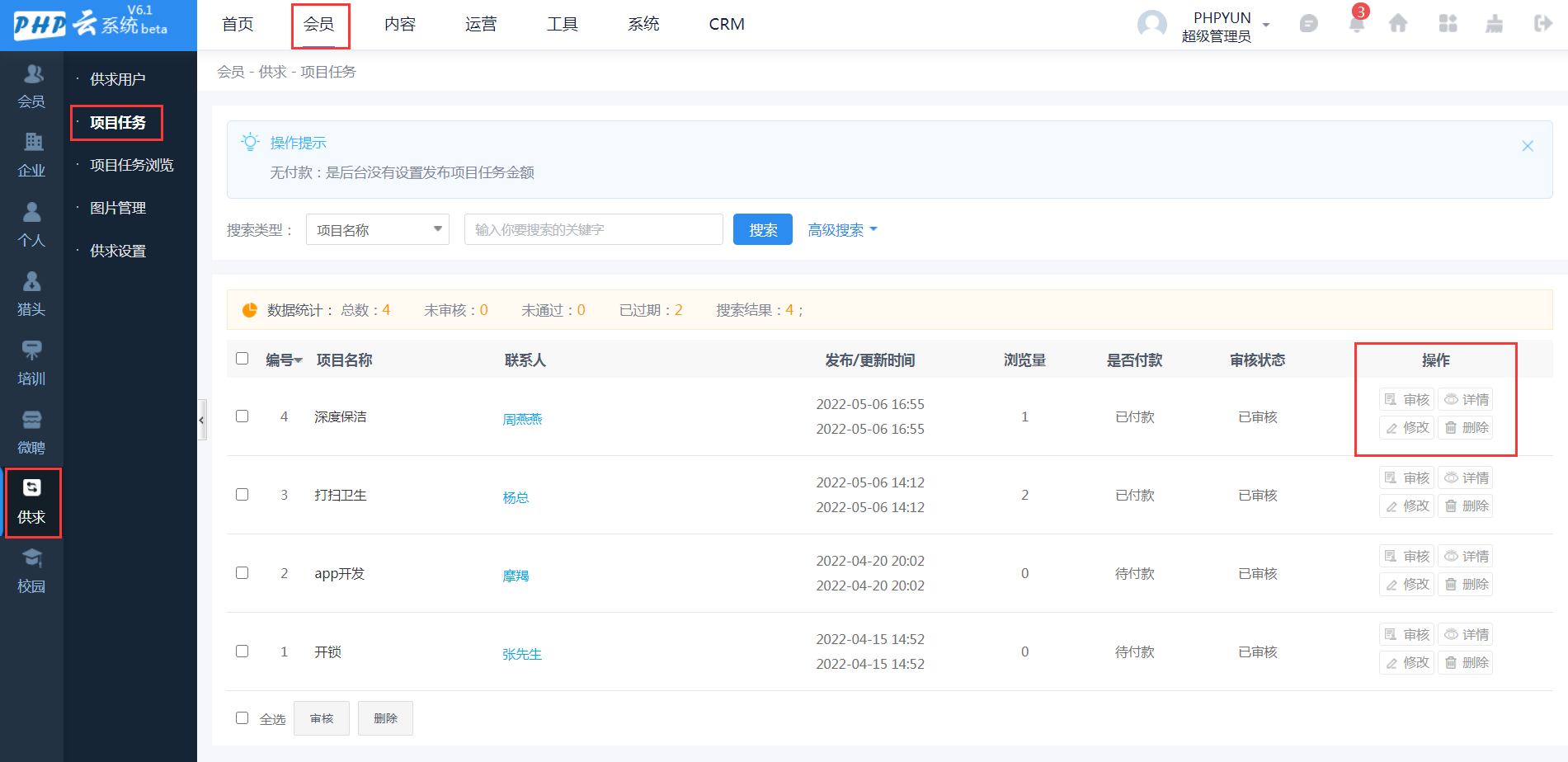1568x762 pixels.
Task: Switch to 系统 top menu
Action: point(643,24)
